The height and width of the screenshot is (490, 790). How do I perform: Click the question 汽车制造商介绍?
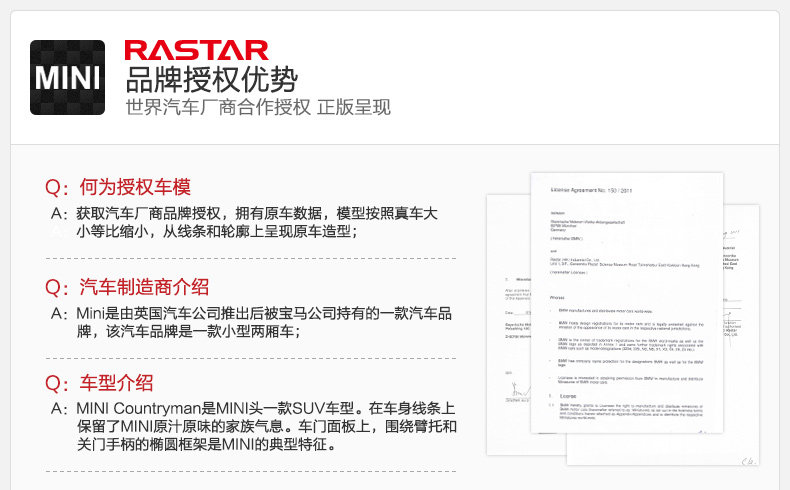pyautogui.click(x=144, y=287)
